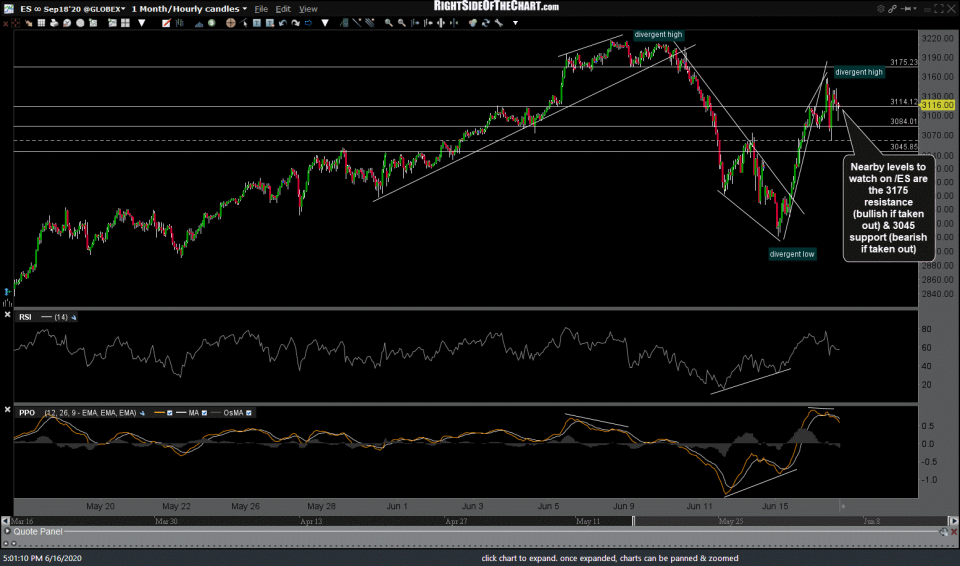Image resolution: width=960 pixels, height=566 pixels.
Task: Expand the Quote Panel
Action: pos(7,532)
